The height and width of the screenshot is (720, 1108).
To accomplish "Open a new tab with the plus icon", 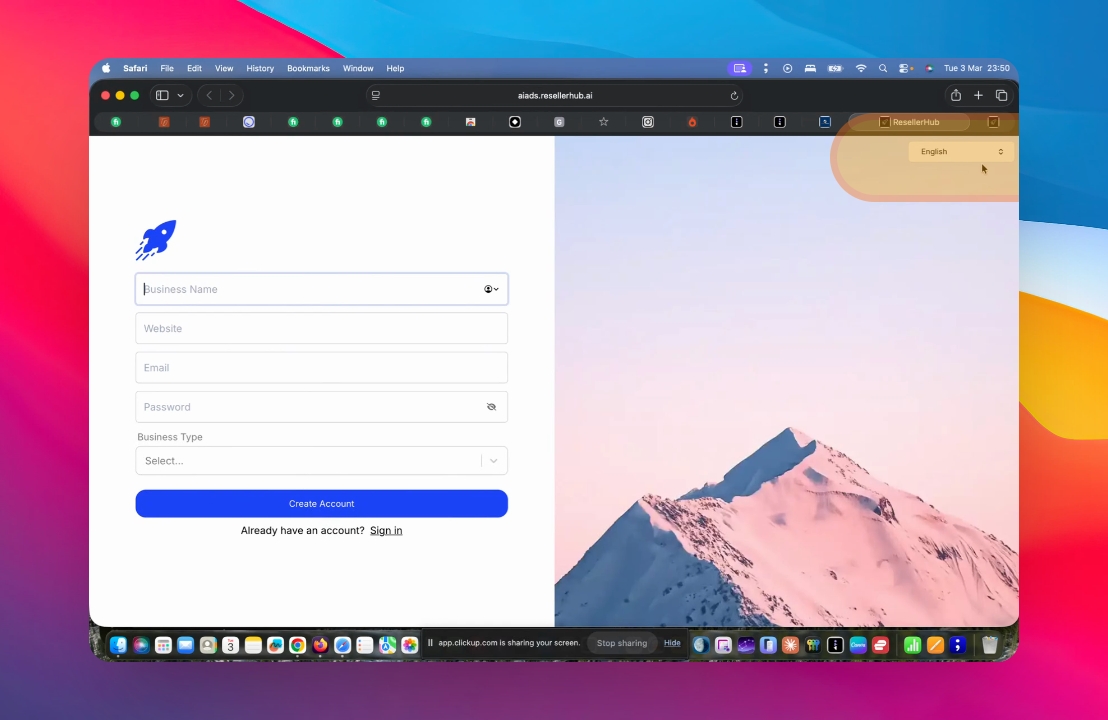I will (x=978, y=95).
